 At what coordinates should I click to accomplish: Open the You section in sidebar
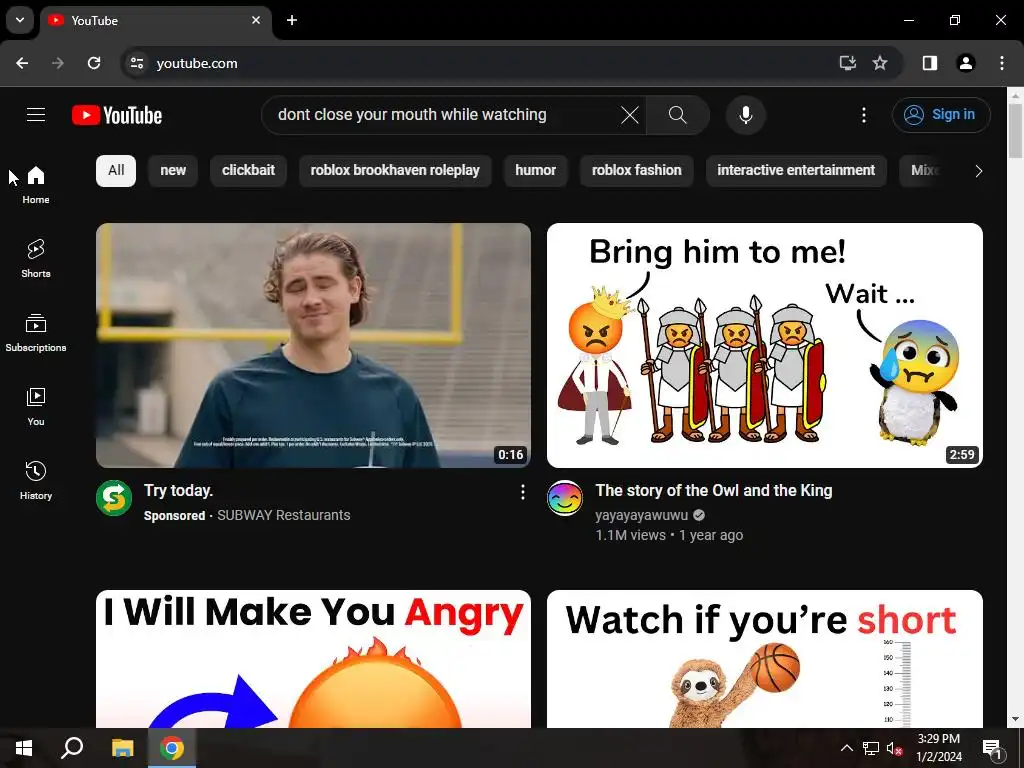pyautogui.click(x=36, y=406)
